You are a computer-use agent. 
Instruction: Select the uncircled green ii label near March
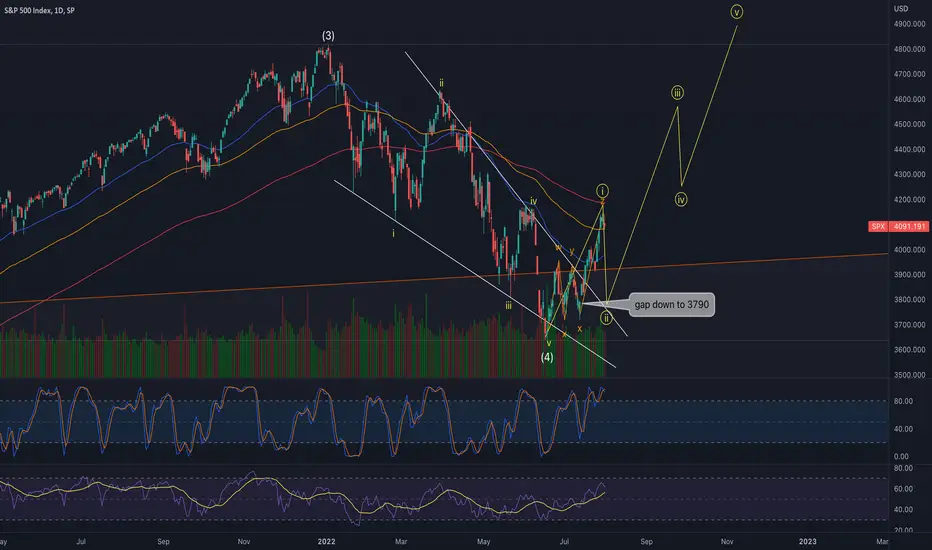tap(441, 83)
